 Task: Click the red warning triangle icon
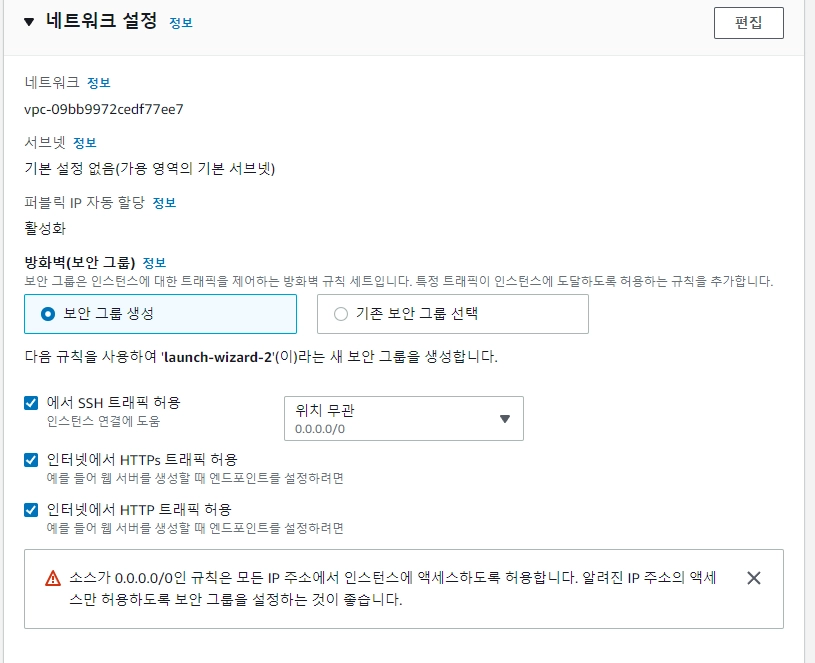(x=53, y=578)
